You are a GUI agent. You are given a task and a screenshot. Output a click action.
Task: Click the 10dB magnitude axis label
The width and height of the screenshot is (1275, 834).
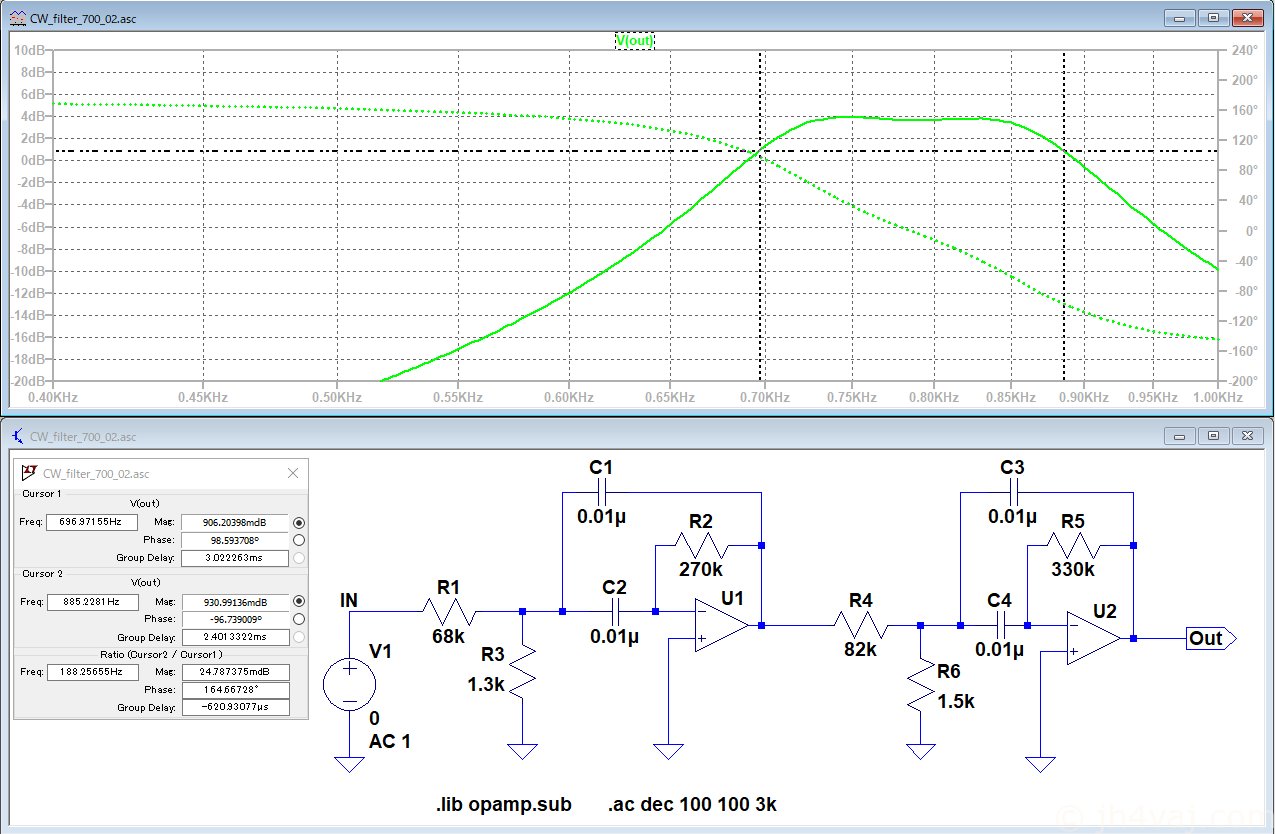tap(30, 49)
